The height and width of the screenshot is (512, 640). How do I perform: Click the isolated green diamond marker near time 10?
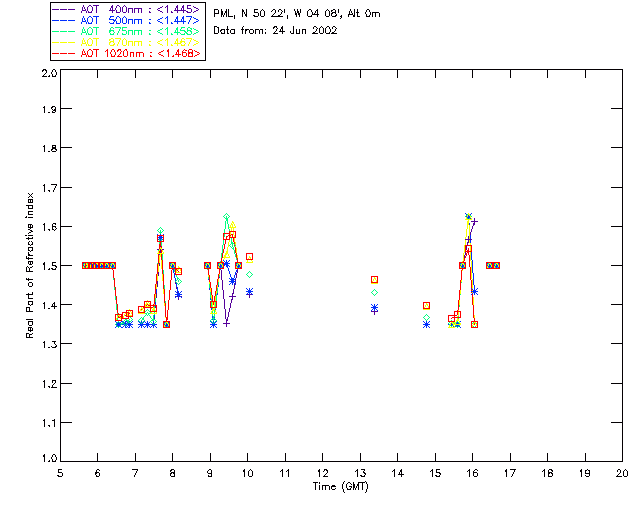point(249,274)
